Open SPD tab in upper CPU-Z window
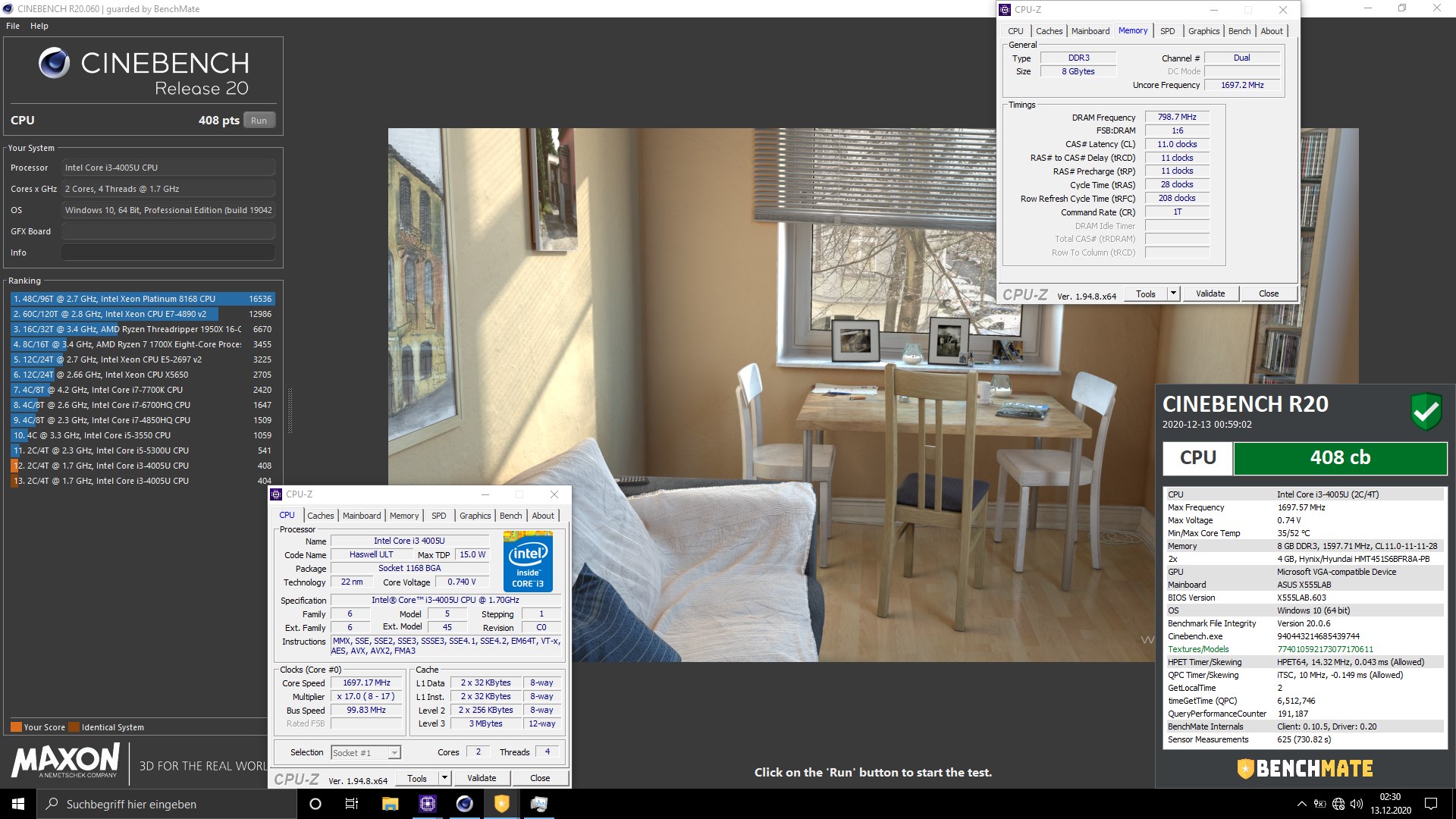1456x819 pixels. point(1167,31)
